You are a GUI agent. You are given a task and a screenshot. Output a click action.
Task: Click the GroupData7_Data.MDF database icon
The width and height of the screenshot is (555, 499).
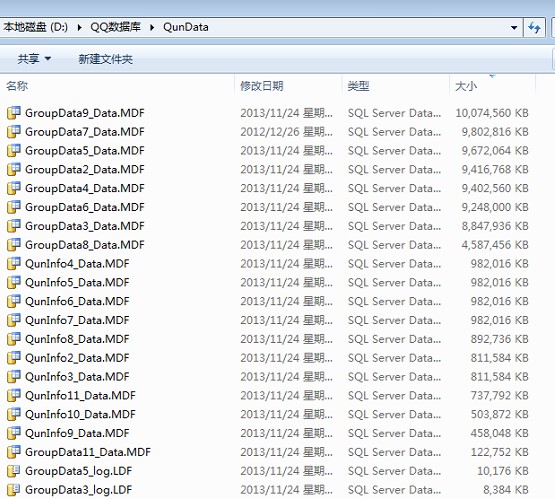click(13, 132)
